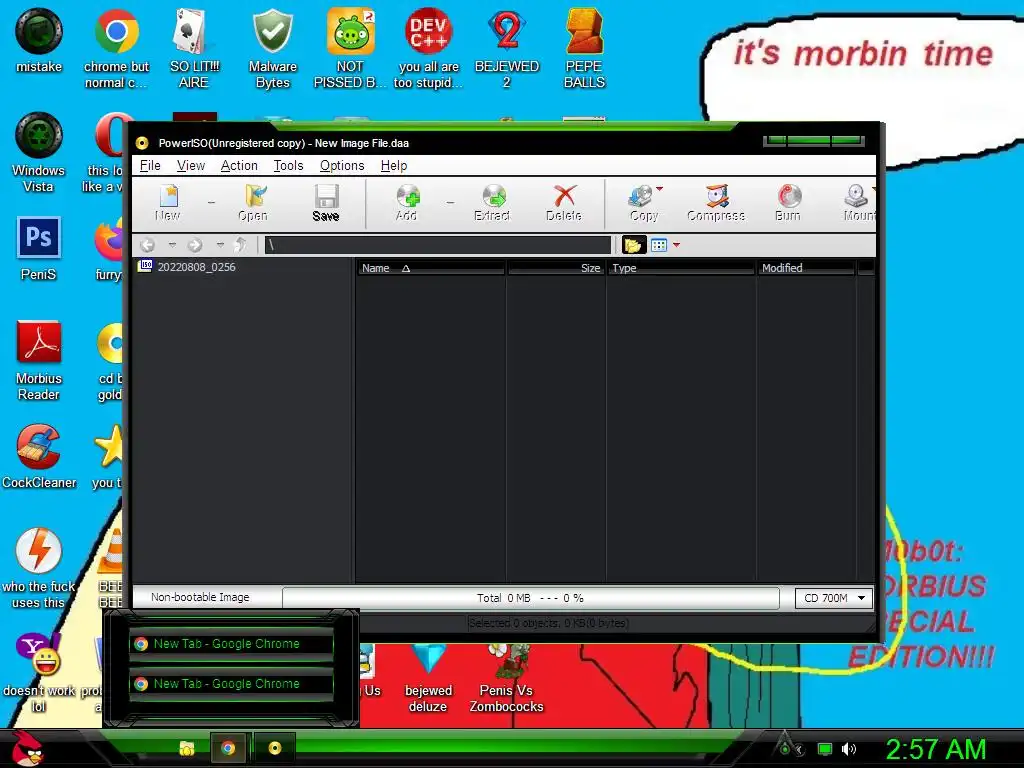
Task: Click the path address field
Action: 438,245
